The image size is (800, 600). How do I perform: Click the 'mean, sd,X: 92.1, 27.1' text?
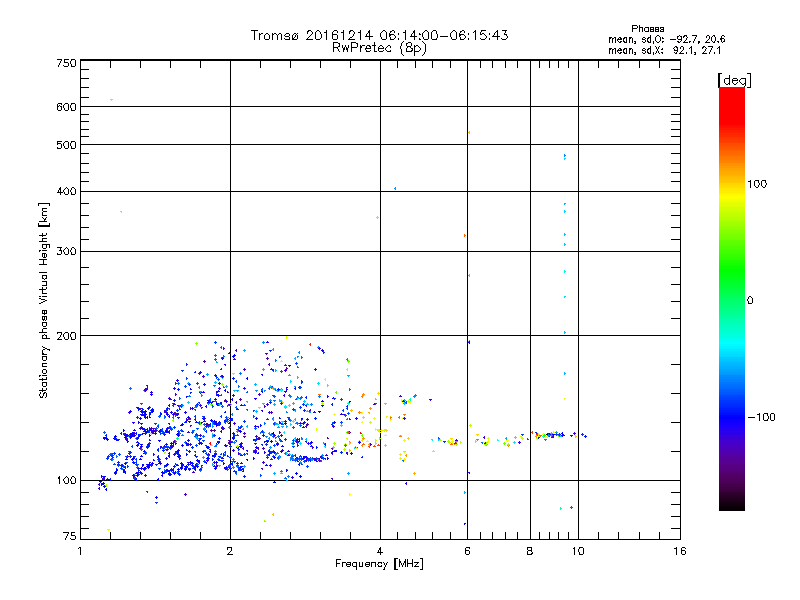click(665, 50)
